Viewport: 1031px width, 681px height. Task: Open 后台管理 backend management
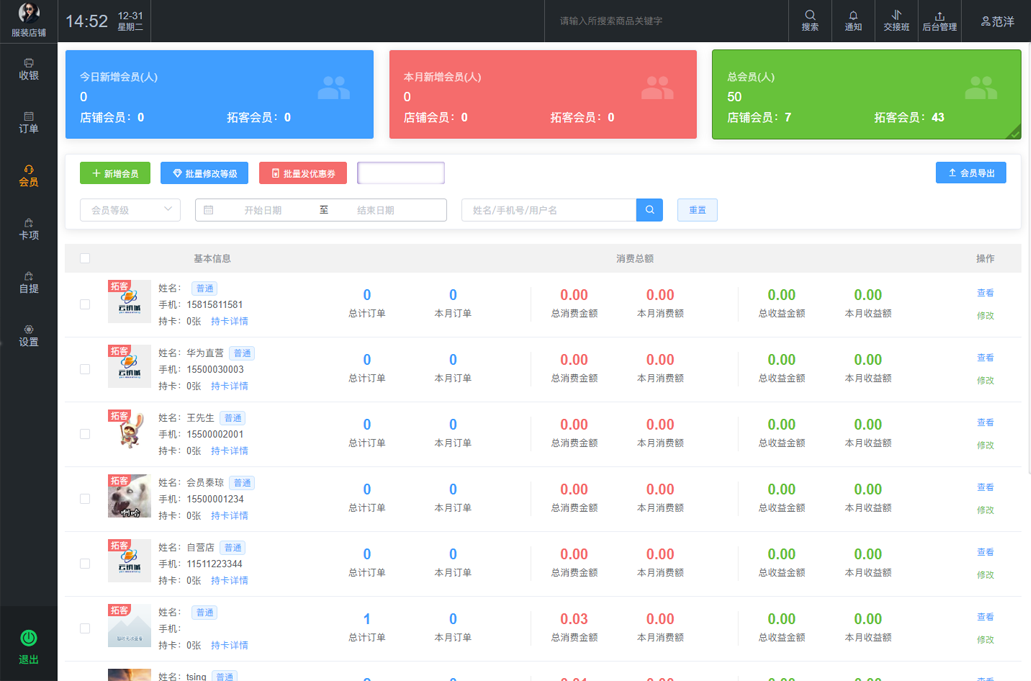tap(939, 20)
